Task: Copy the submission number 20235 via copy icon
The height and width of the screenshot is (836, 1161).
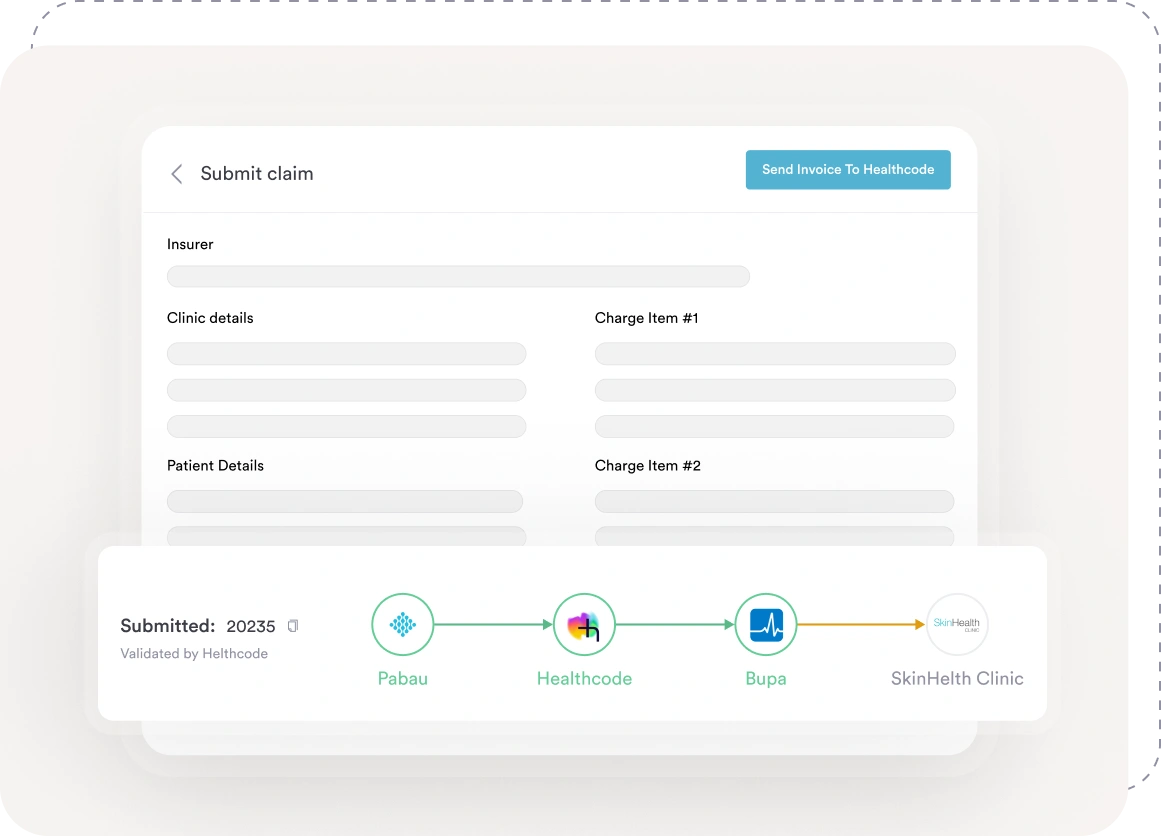Action: click(x=293, y=626)
